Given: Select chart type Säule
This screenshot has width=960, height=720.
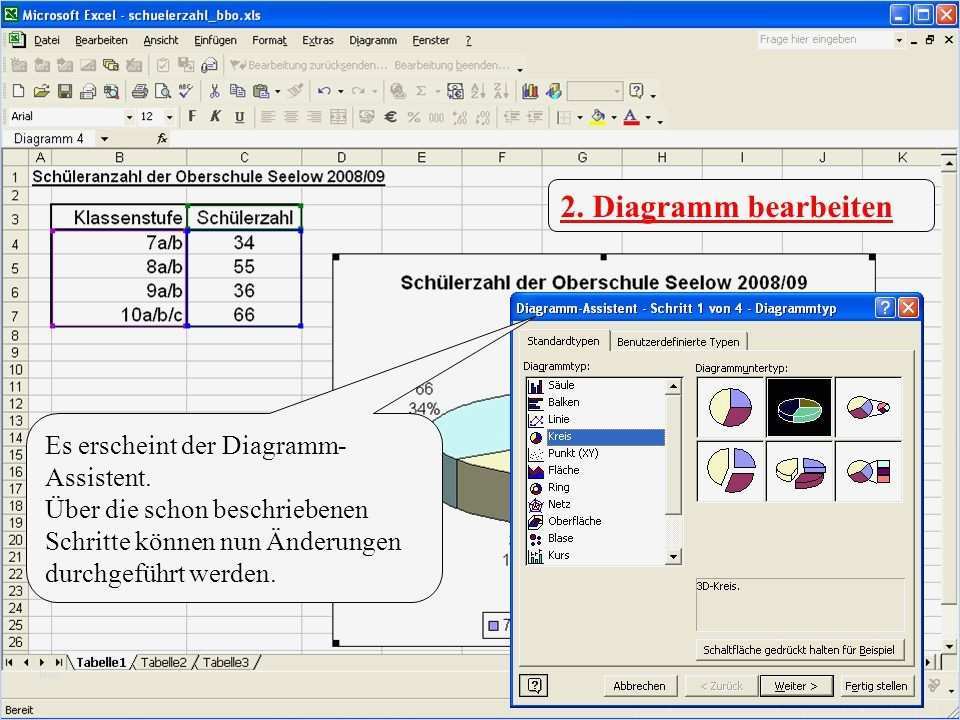Looking at the screenshot, I should (595, 385).
